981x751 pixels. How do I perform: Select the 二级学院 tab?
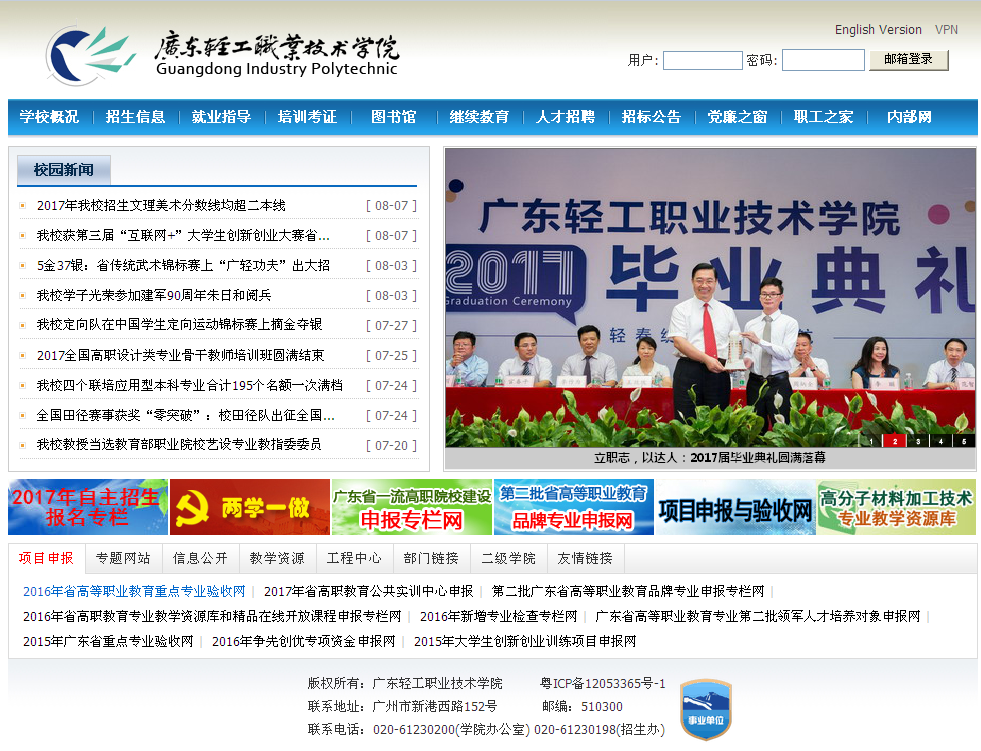[x=508, y=558]
